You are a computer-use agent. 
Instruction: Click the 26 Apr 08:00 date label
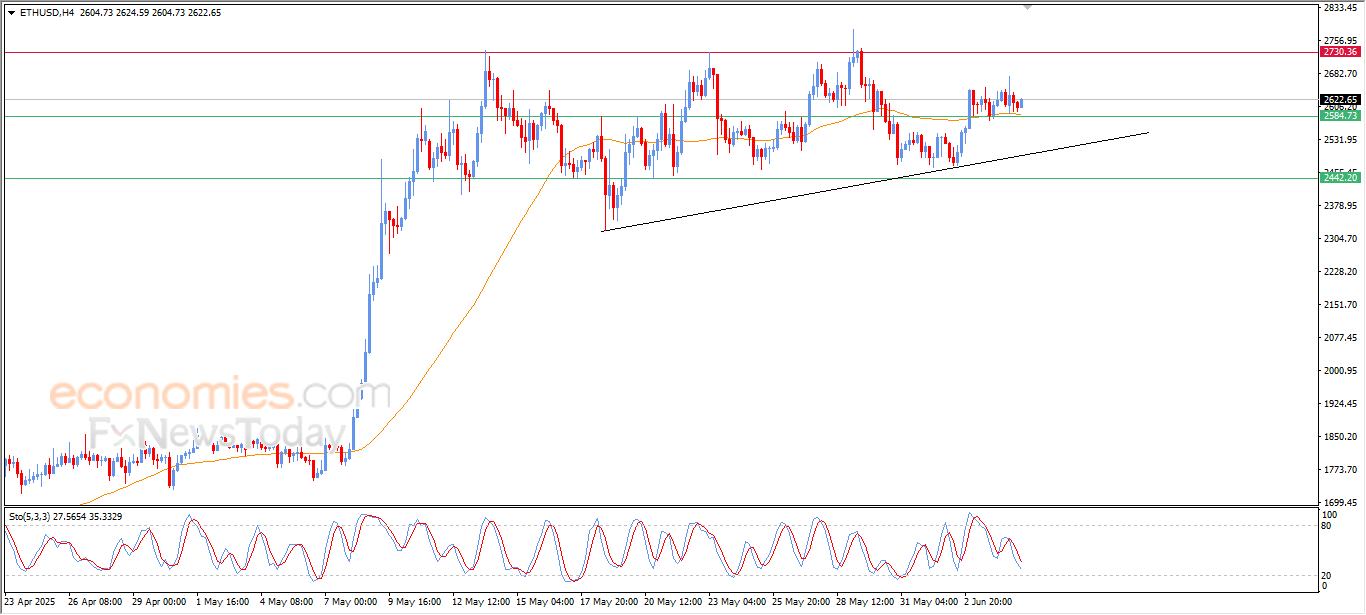(95, 603)
